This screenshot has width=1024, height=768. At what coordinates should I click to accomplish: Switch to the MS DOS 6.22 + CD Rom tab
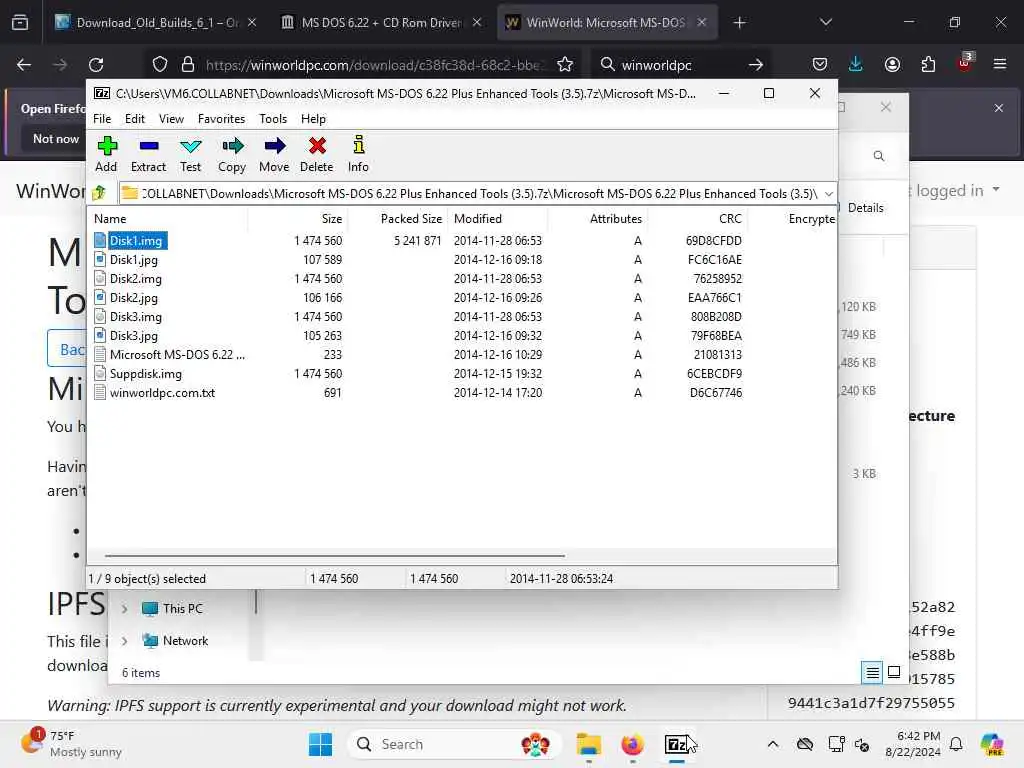coord(383,23)
